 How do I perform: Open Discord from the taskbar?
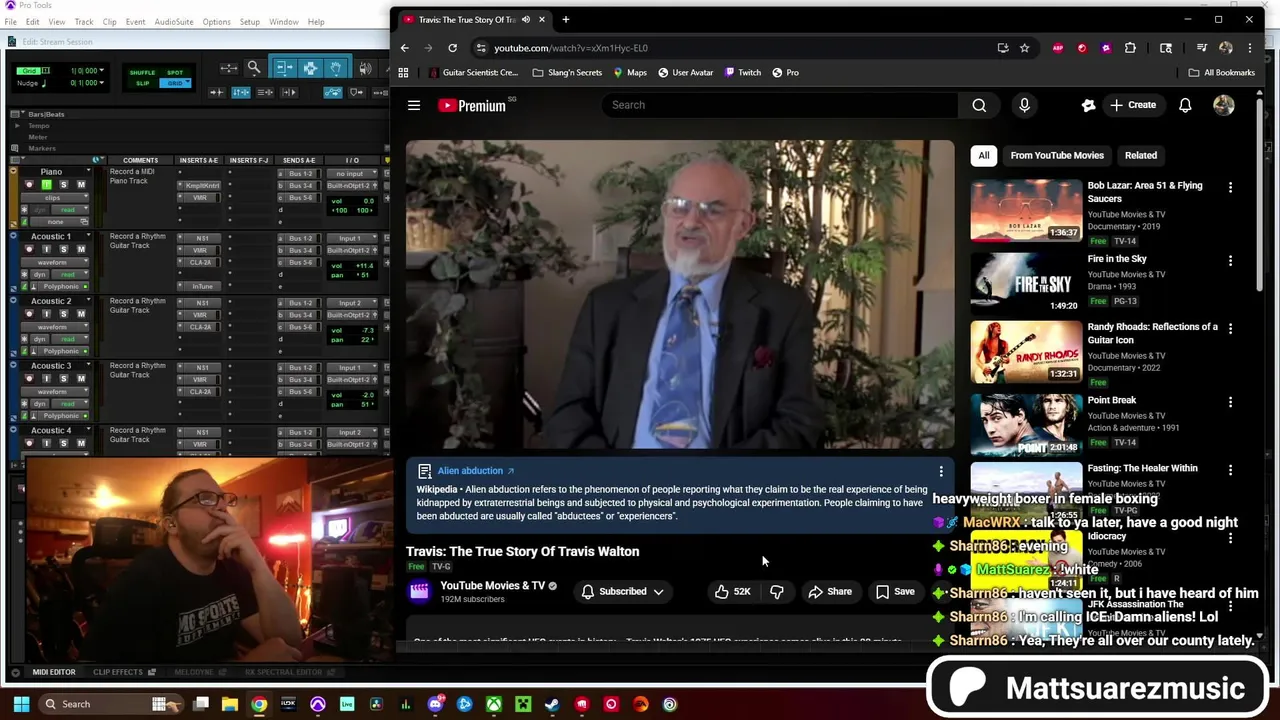point(435,704)
